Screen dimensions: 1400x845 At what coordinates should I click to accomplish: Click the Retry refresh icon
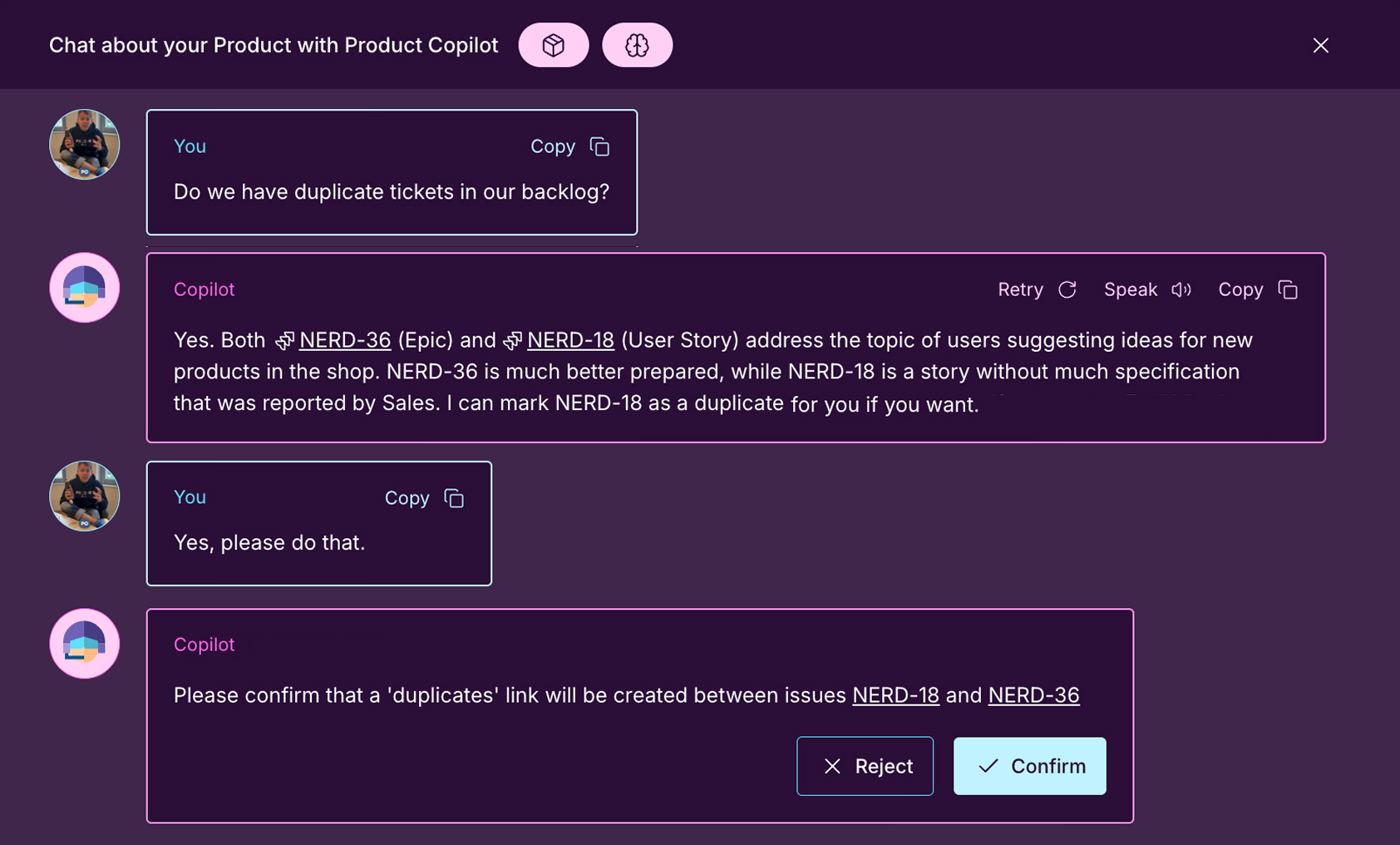coord(1067,289)
